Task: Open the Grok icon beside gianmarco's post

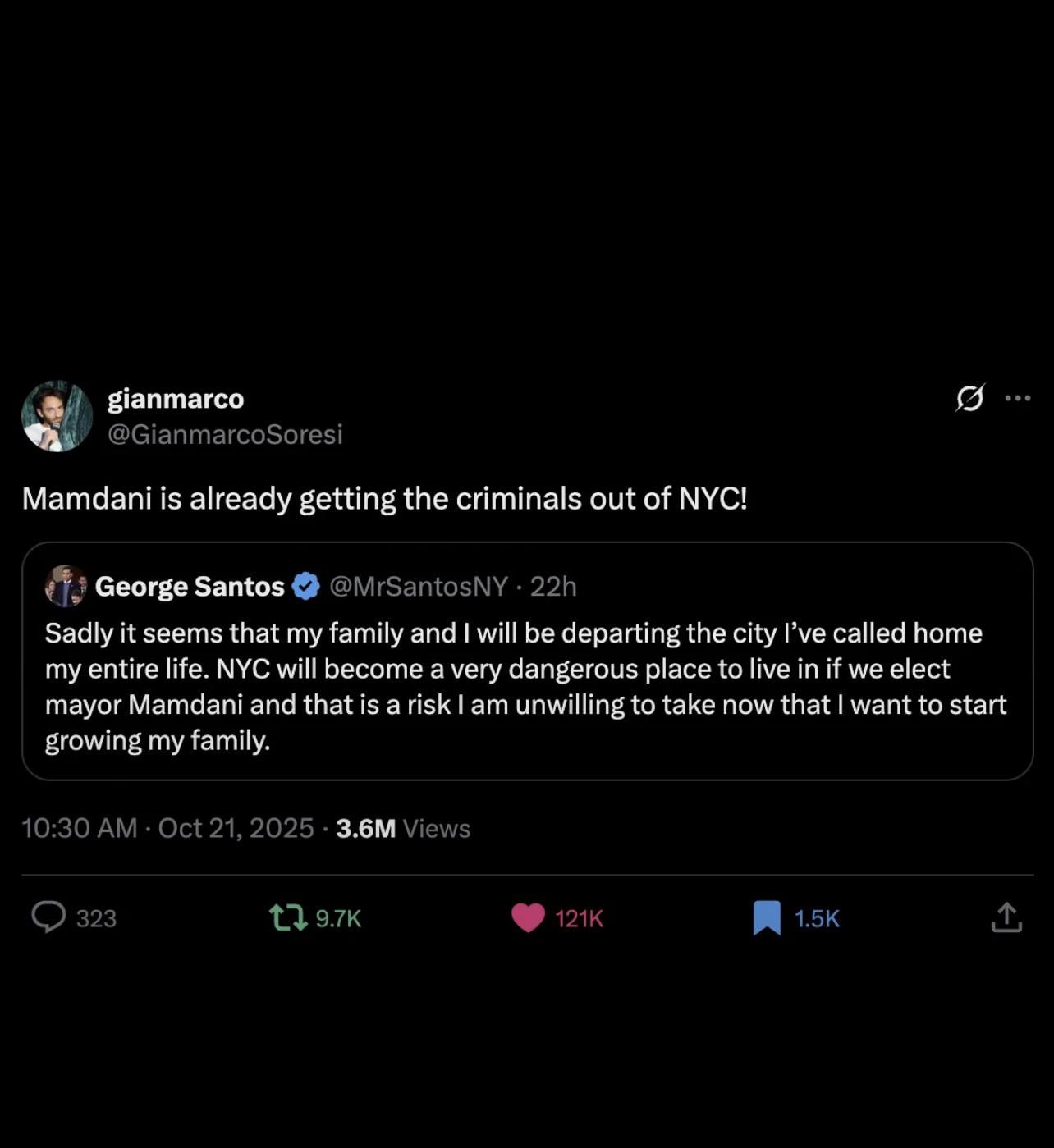Action: coord(969,399)
